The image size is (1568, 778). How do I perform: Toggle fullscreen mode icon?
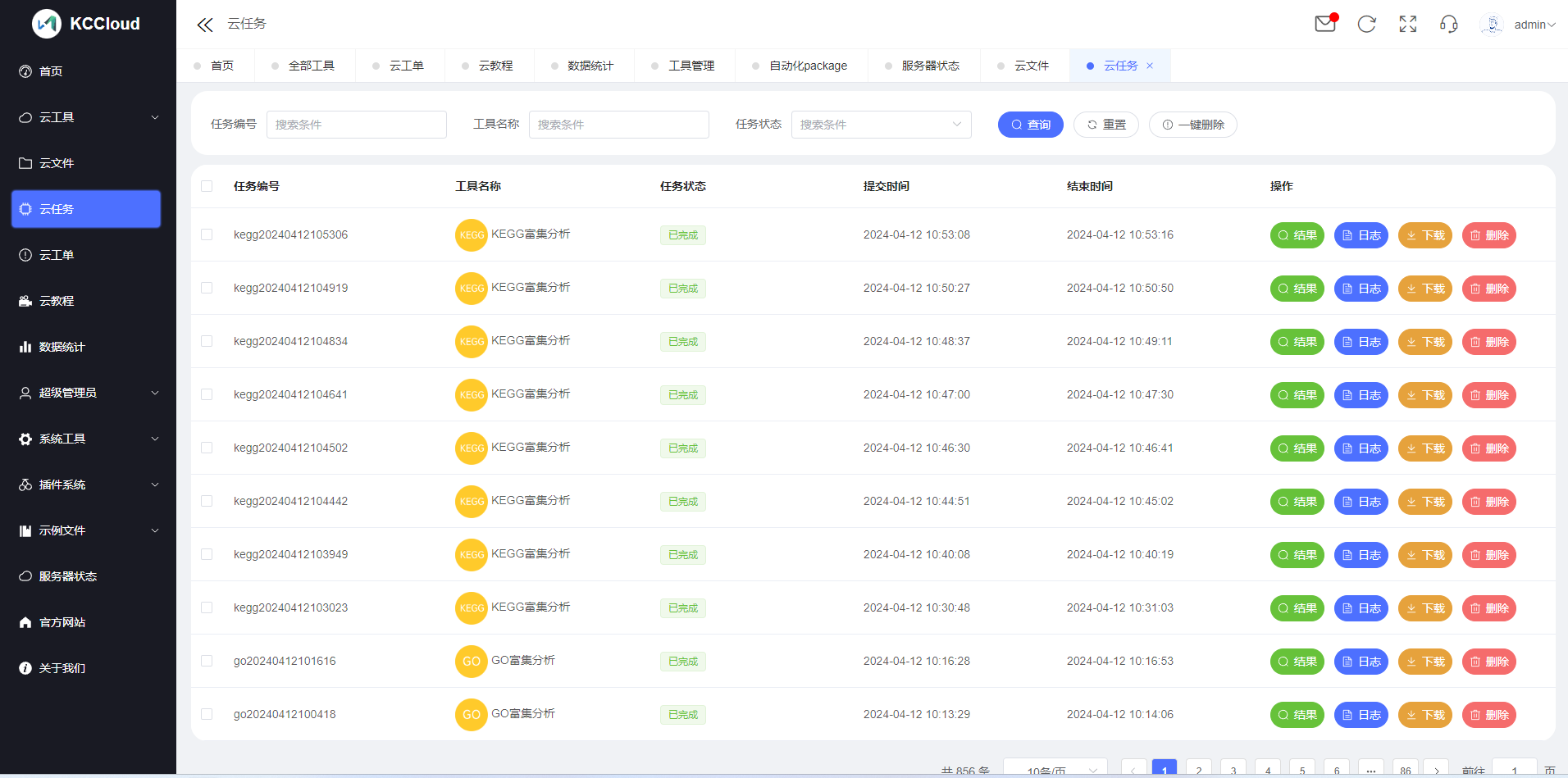click(x=1408, y=25)
